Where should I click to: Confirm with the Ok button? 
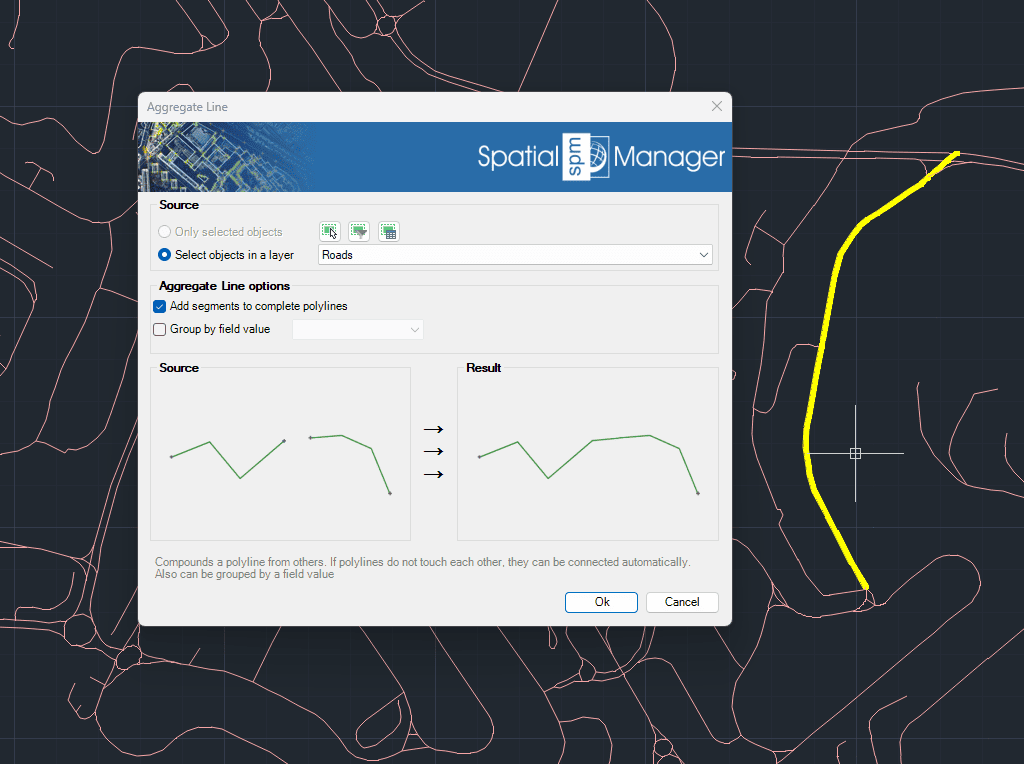tap(601, 602)
